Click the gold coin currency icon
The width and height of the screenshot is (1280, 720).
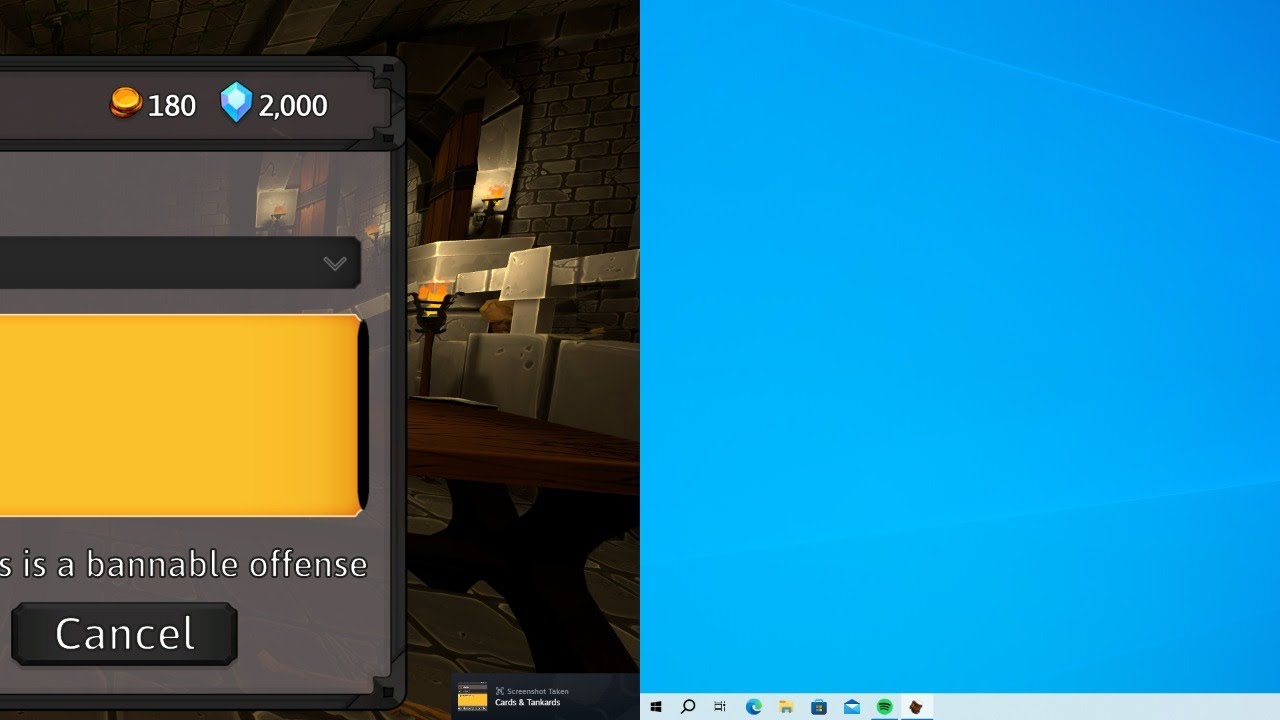pos(125,103)
